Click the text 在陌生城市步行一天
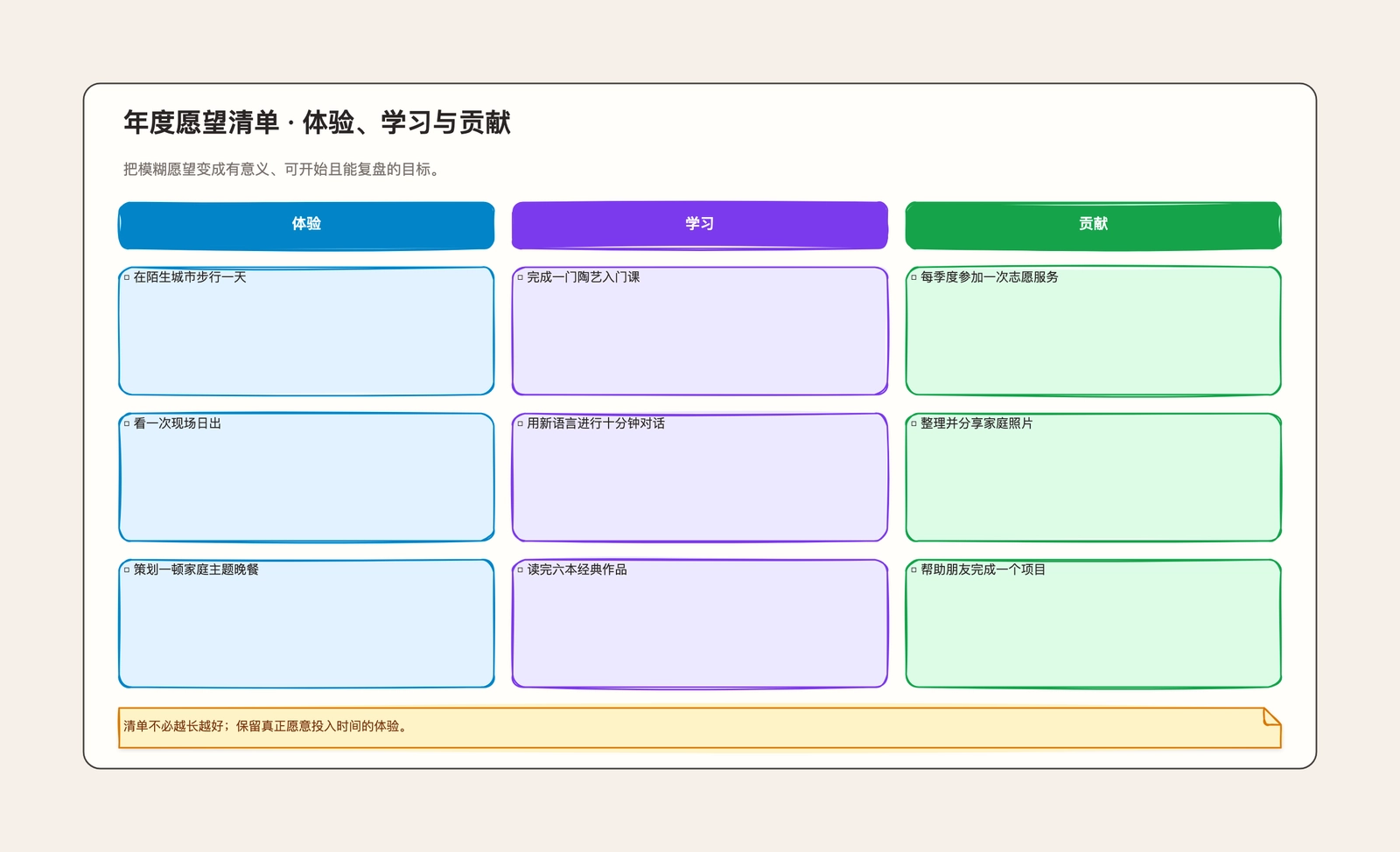 point(190,277)
